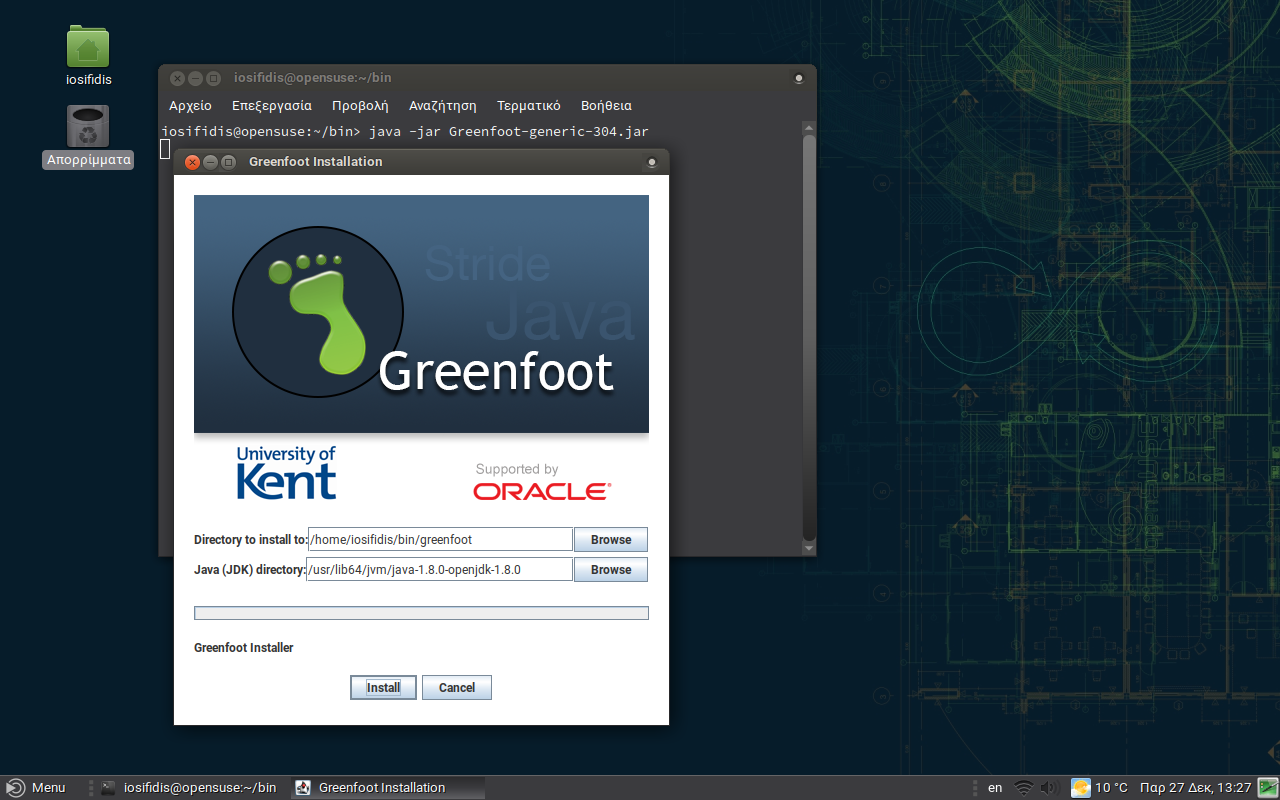Switch to Greenfoot Installation task in taskbar
This screenshot has height=800, width=1280.
click(388, 788)
